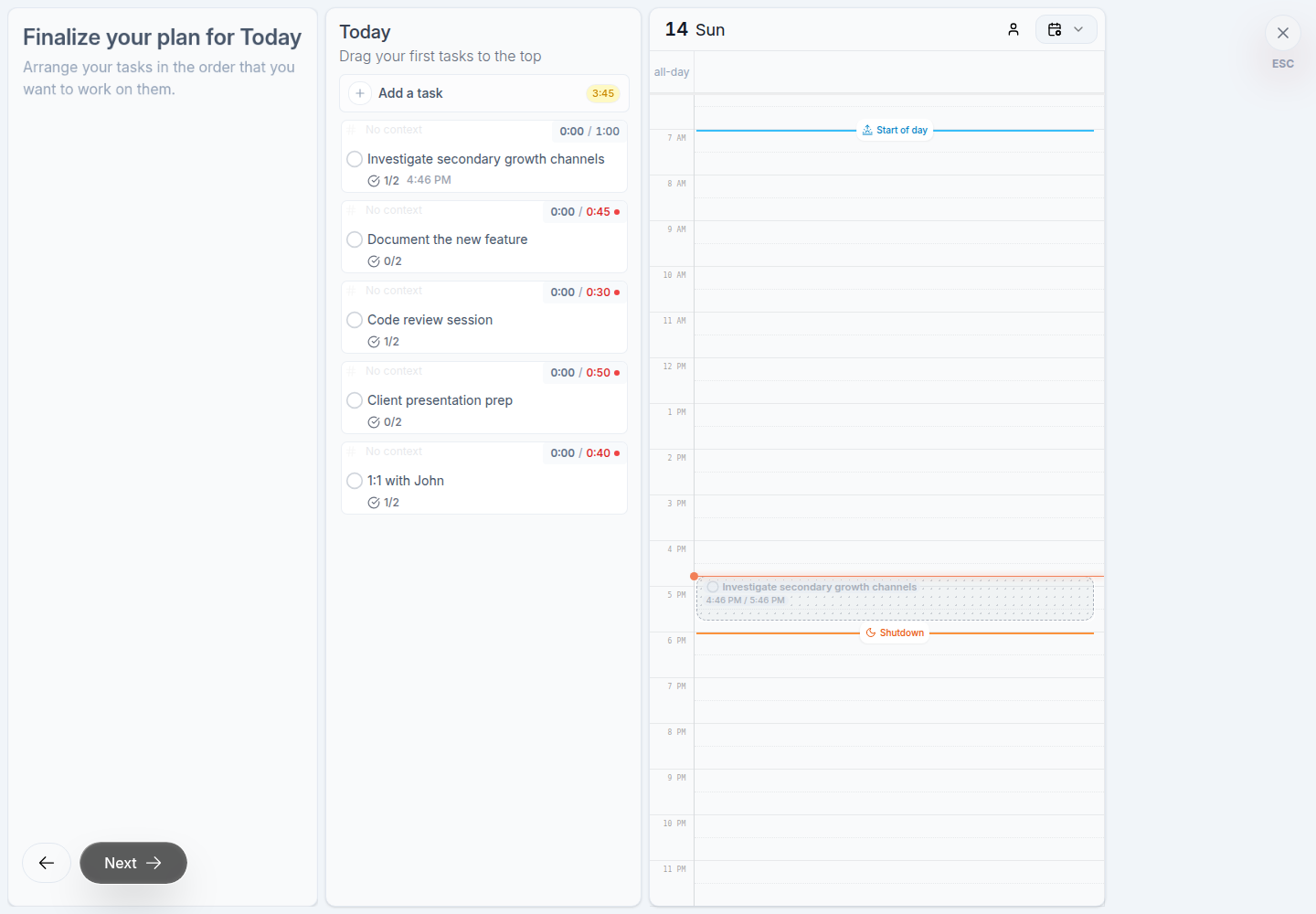
Task: Select the Shutdown marker in calendar
Action: click(x=895, y=632)
